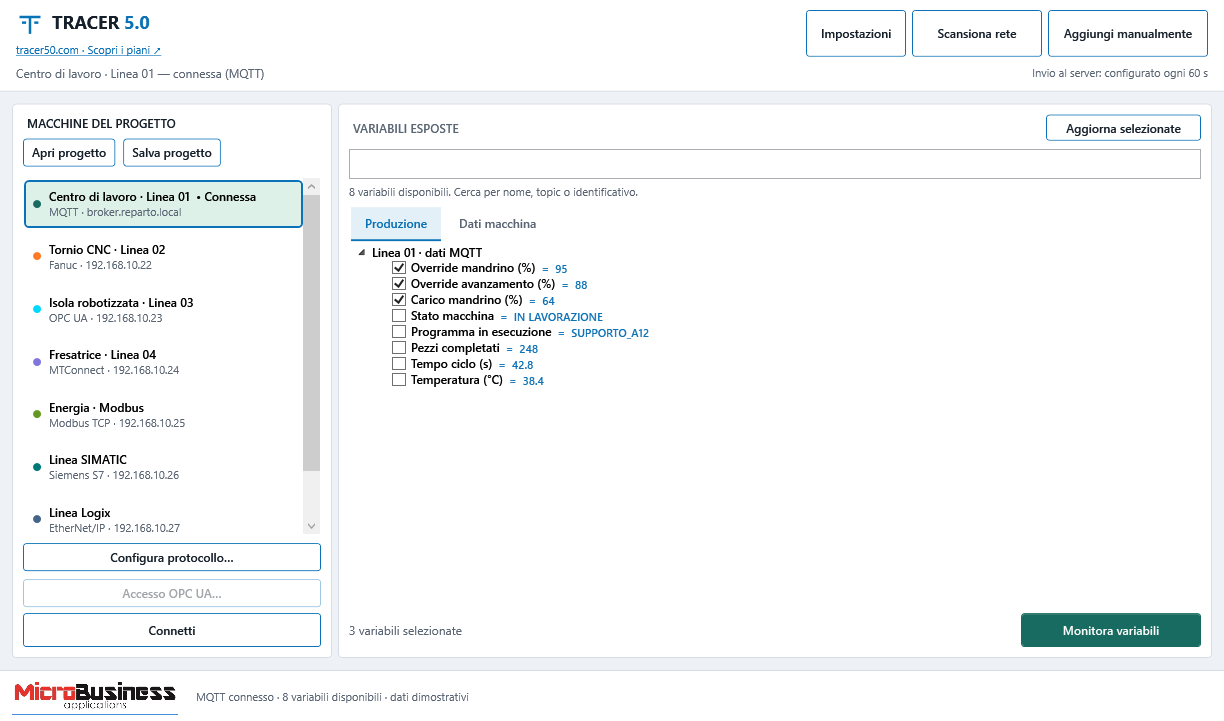Select Isola robotizzata · Linea 03 machine
The width and height of the screenshot is (1224, 721).
pyautogui.click(x=163, y=310)
